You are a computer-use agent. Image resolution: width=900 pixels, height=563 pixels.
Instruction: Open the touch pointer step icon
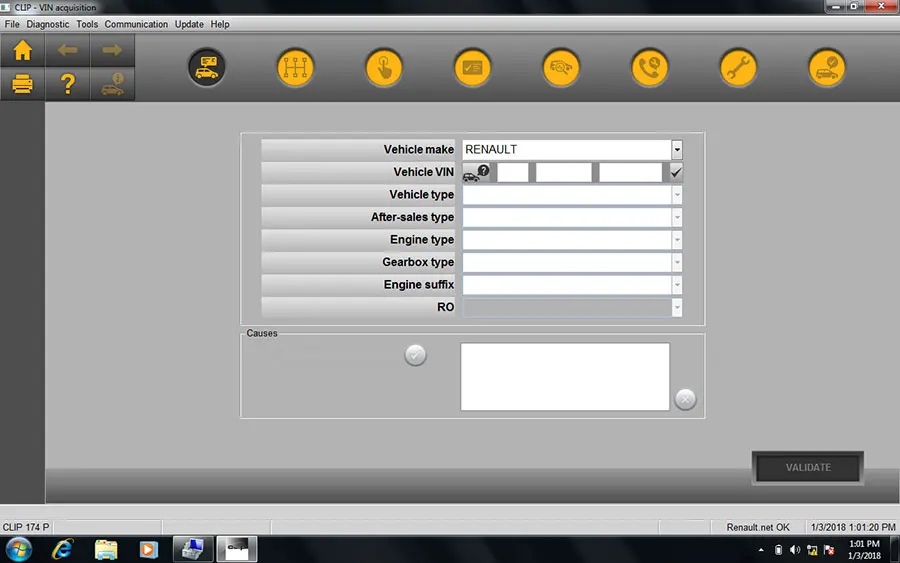[x=383, y=68]
